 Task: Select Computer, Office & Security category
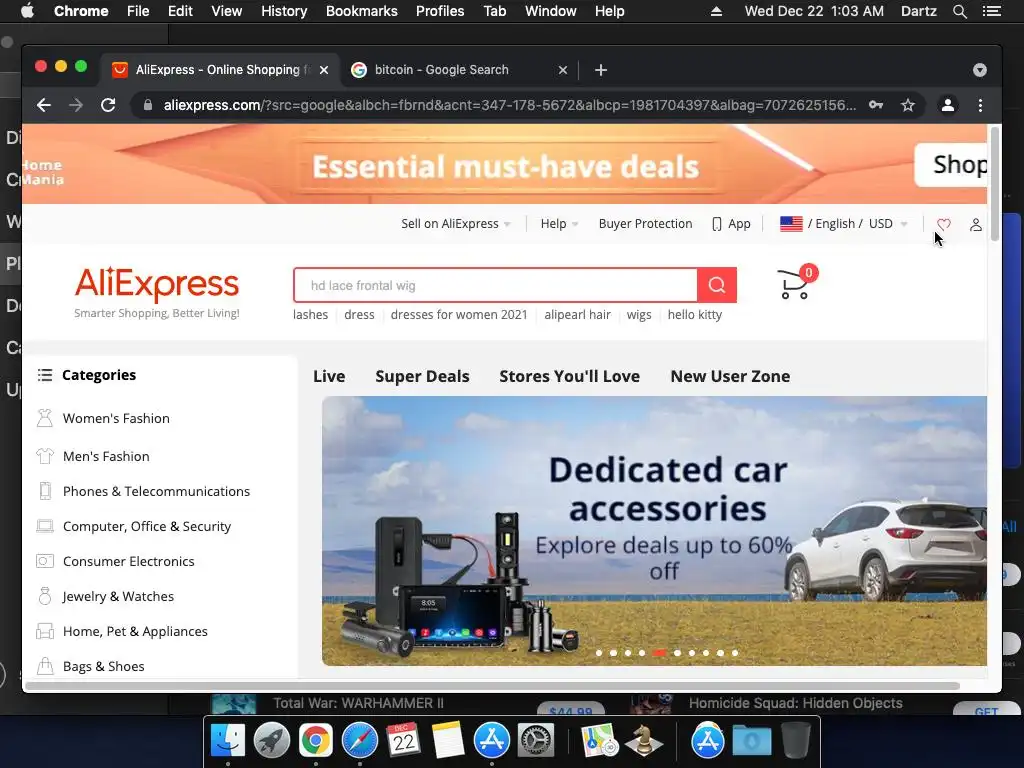(x=147, y=526)
